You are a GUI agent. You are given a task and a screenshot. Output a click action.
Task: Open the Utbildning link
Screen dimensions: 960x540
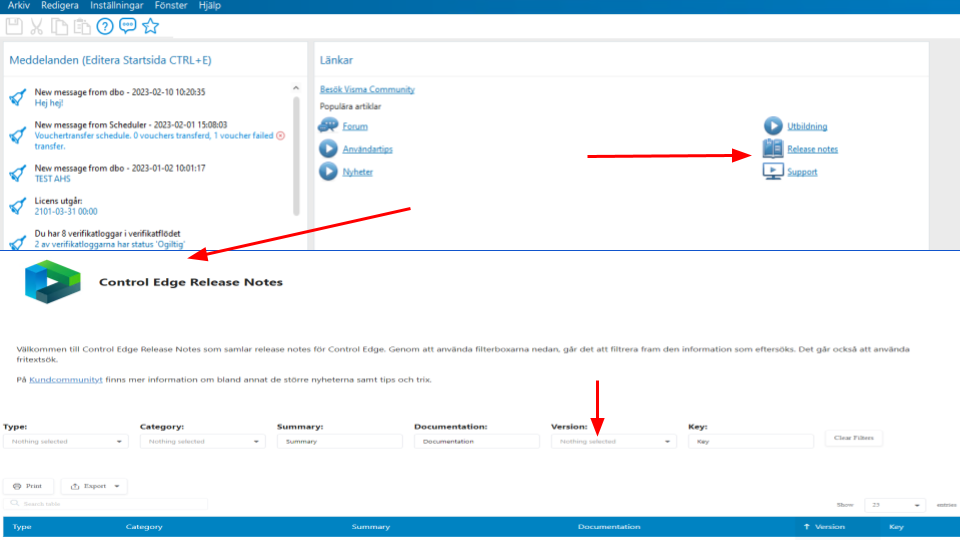(807, 126)
